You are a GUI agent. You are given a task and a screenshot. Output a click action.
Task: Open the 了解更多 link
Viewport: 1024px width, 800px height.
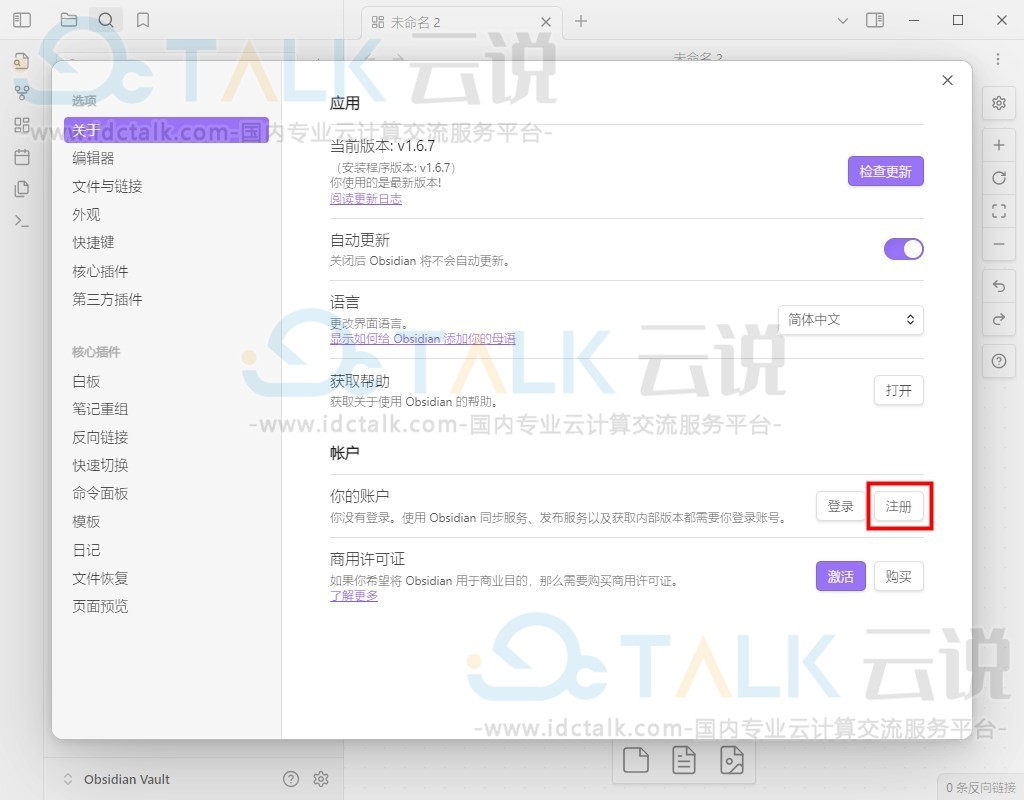[x=354, y=596]
